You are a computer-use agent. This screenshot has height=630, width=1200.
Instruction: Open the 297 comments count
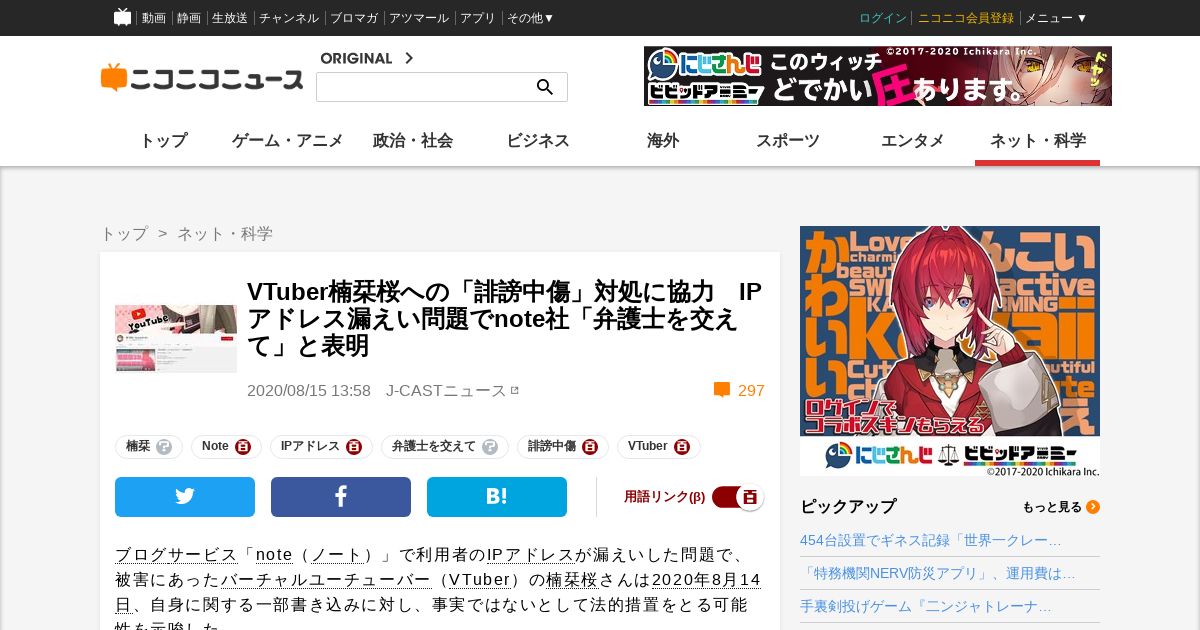tap(751, 390)
